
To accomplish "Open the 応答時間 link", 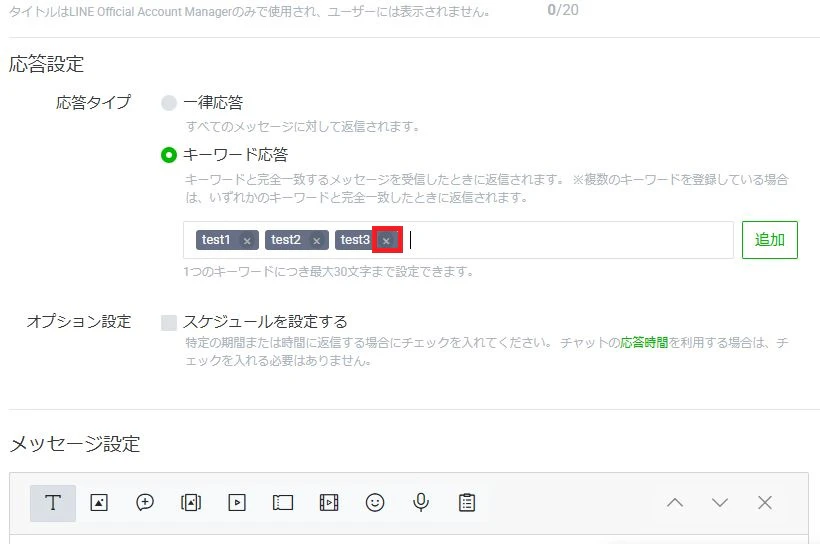I will point(644,343).
